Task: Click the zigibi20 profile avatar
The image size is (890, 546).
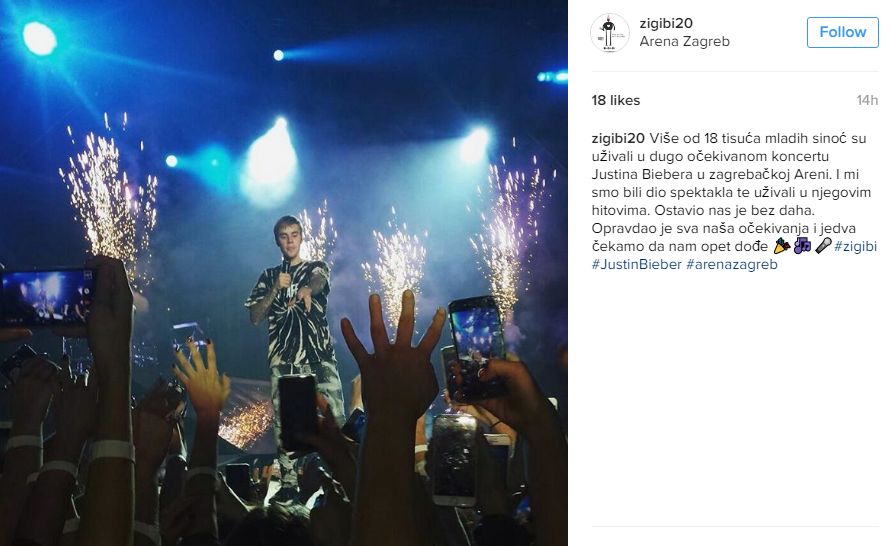Action: pos(610,33)
